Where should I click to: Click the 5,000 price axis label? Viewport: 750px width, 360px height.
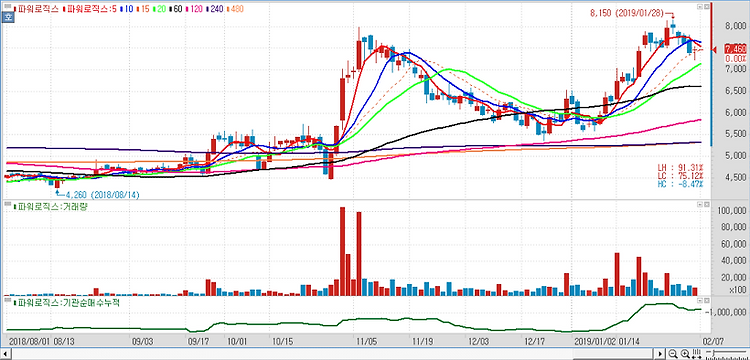click(735, 156)
